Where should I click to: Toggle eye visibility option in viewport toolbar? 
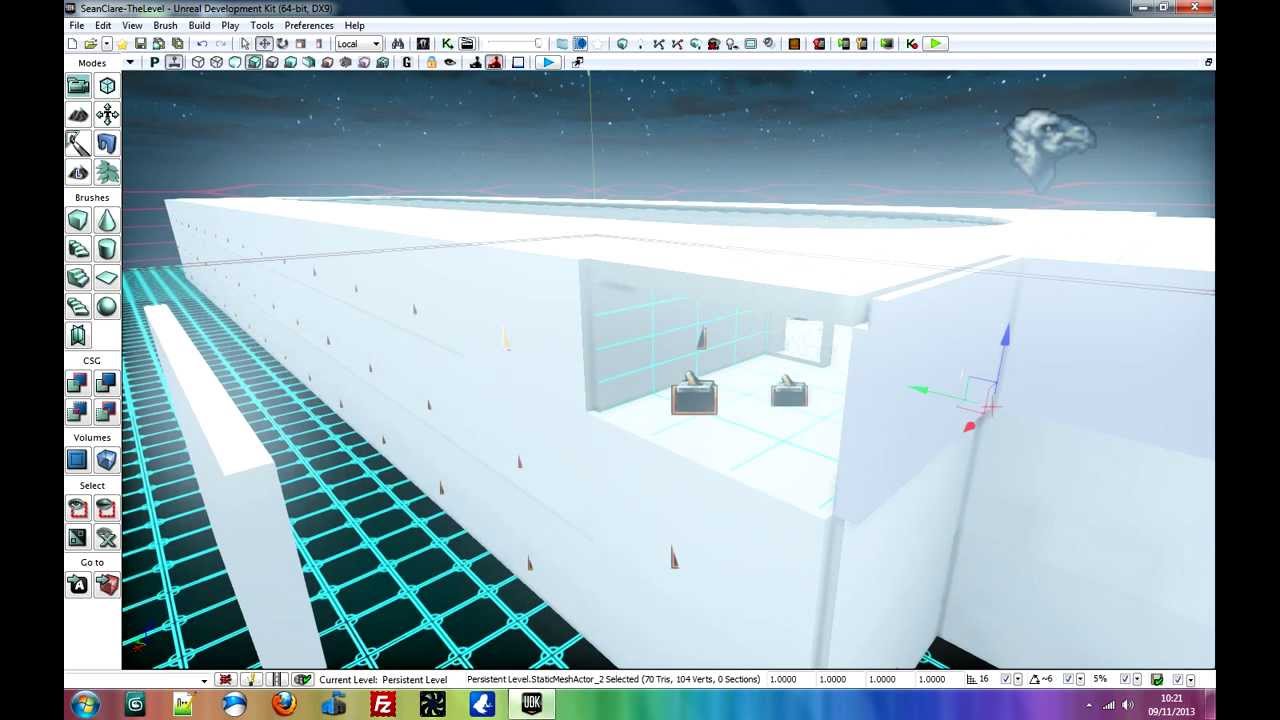click(450, 63)
